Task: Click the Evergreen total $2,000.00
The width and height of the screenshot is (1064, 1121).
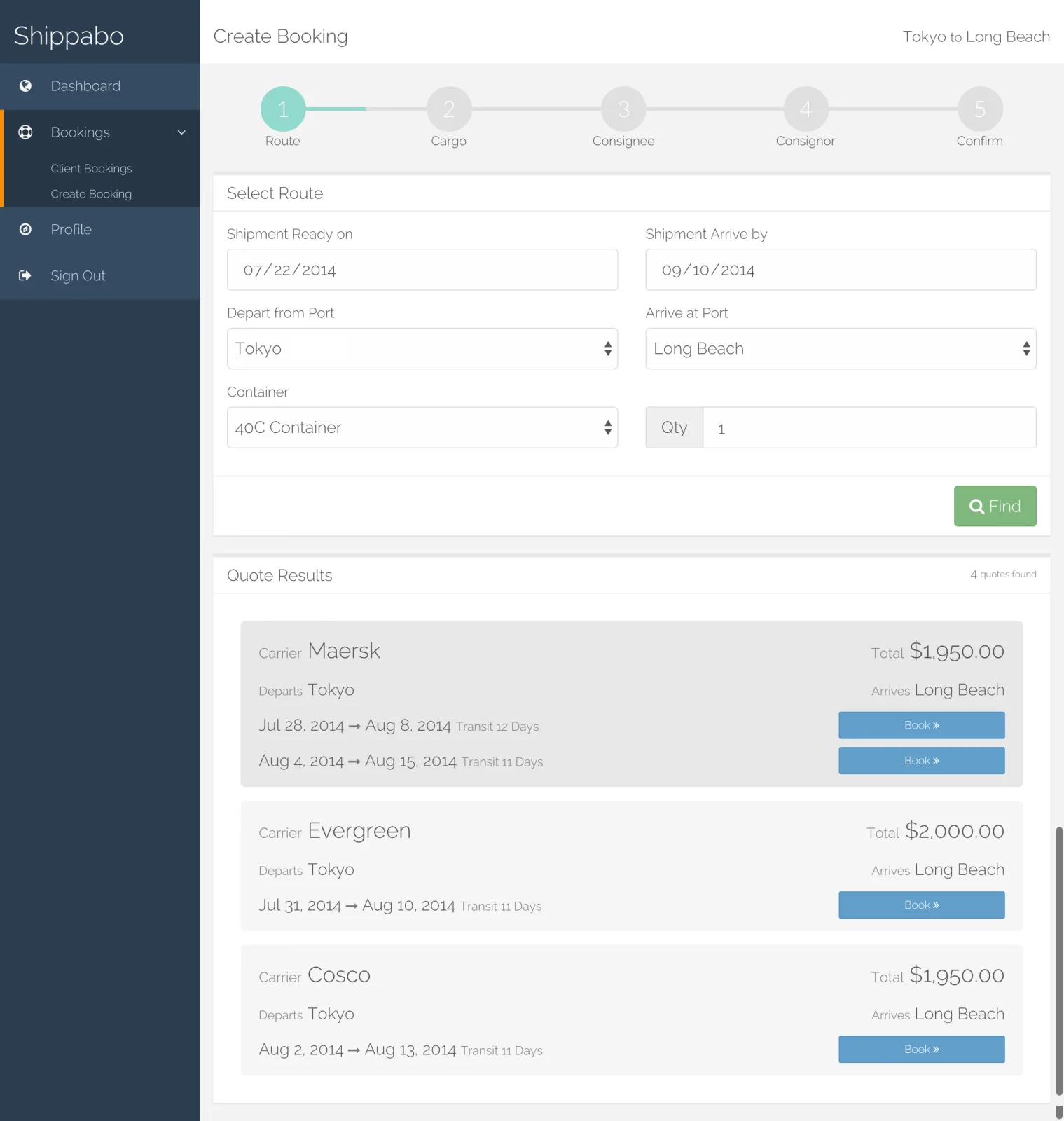Action: pos(954,831)
